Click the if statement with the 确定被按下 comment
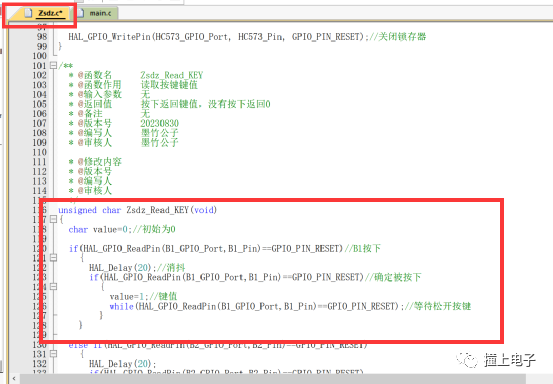Viewport: 553px width, 384px height. click(x=255, y=277)
